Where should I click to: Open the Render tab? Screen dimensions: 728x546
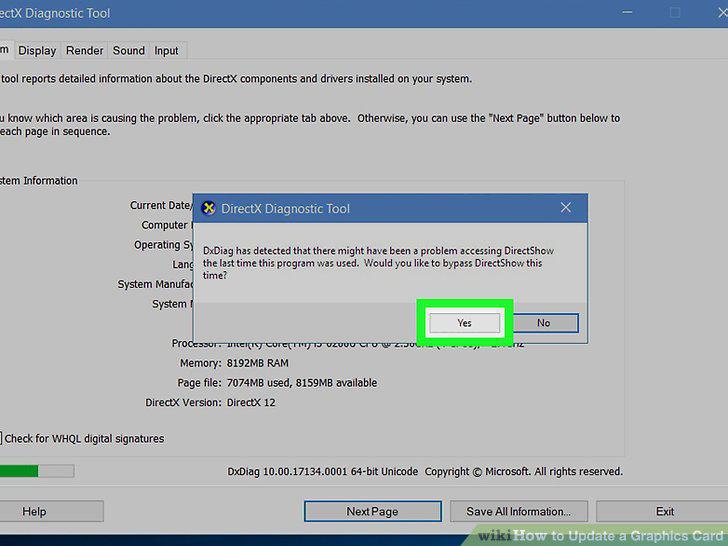84,51
